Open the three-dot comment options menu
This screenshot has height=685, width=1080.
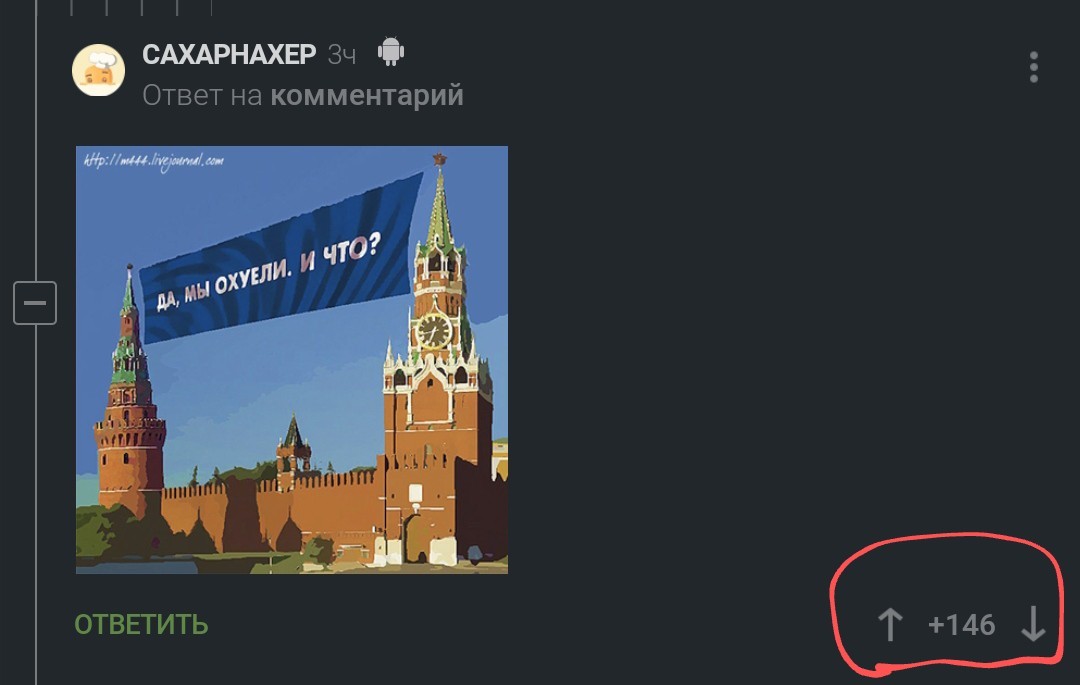click(x=1034, y=67)
